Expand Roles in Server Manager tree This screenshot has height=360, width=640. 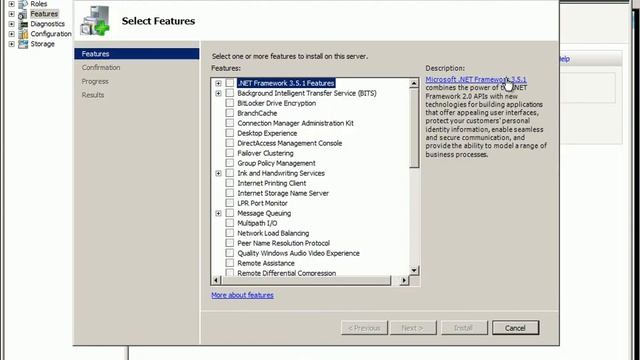(x=11, y=4)
